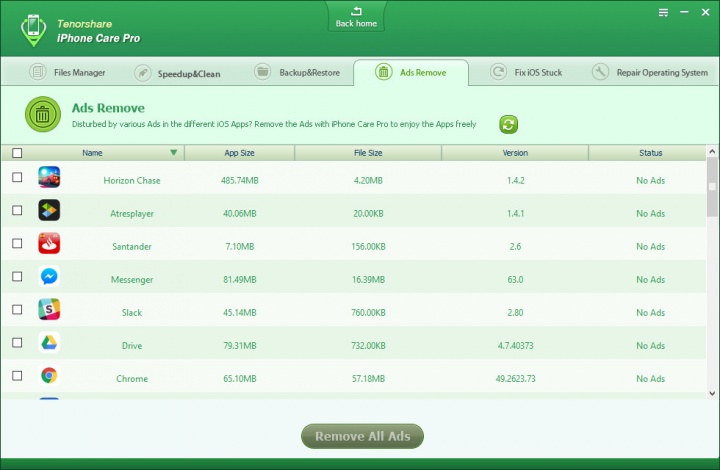Click the "156.00KB" file size cell

(x=368, y=246)
